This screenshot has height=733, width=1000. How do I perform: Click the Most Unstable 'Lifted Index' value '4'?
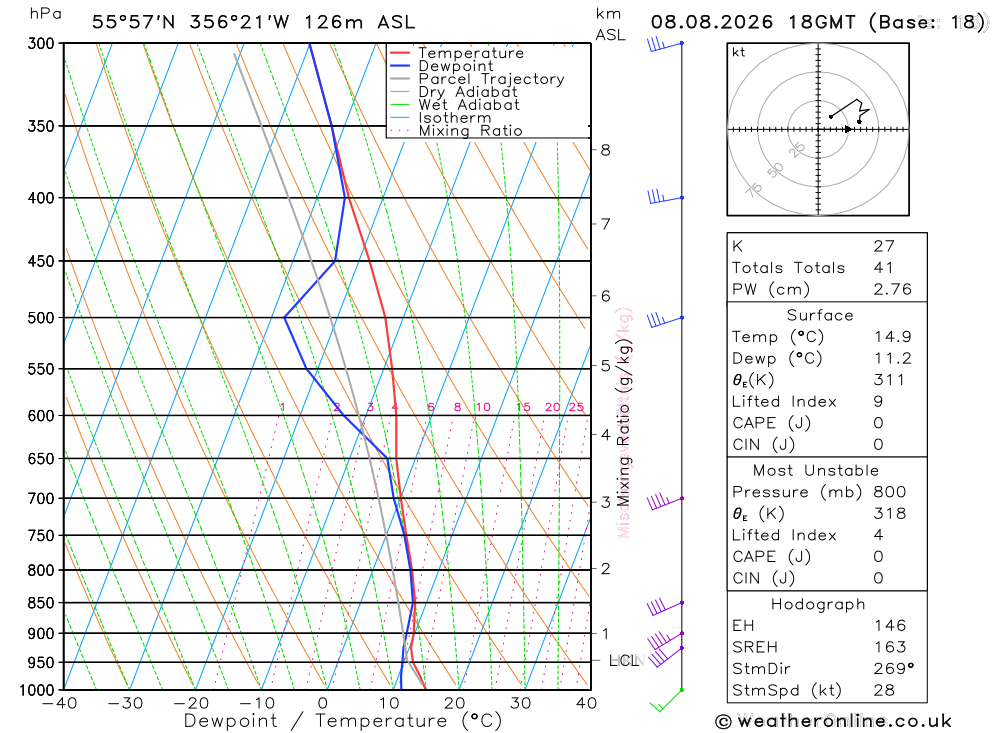(x=878, y=535)
